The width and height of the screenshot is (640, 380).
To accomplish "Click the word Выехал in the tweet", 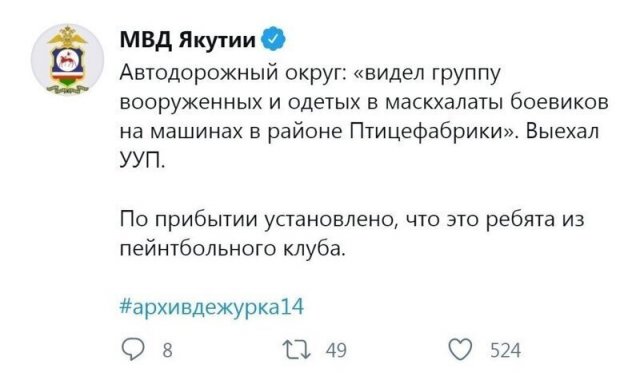I will [562, 131].
